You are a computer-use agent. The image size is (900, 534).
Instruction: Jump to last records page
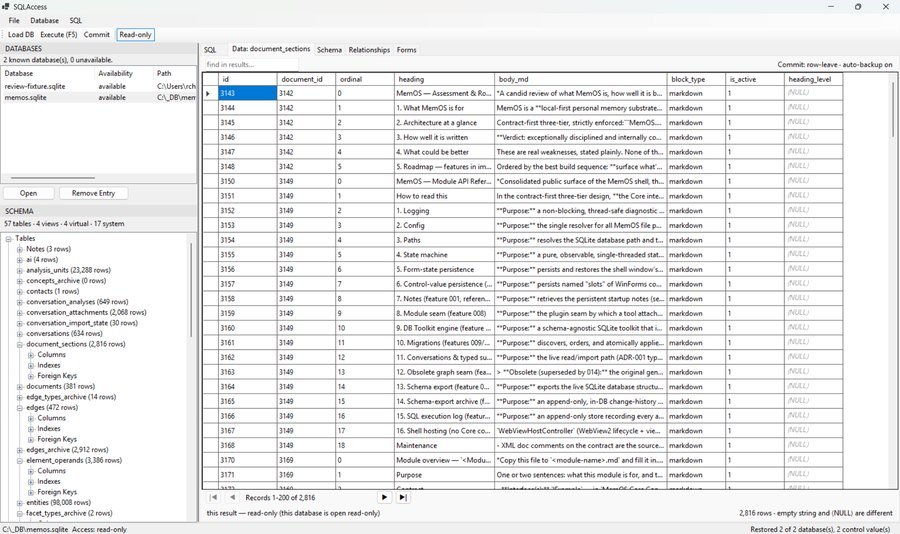pyautogui.click(x=403, y=498)
